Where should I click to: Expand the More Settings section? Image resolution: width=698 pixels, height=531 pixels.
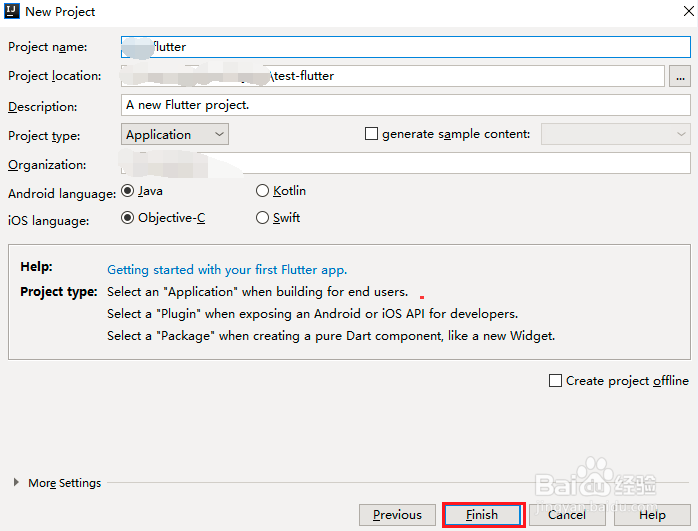click(x=16, y=482)
